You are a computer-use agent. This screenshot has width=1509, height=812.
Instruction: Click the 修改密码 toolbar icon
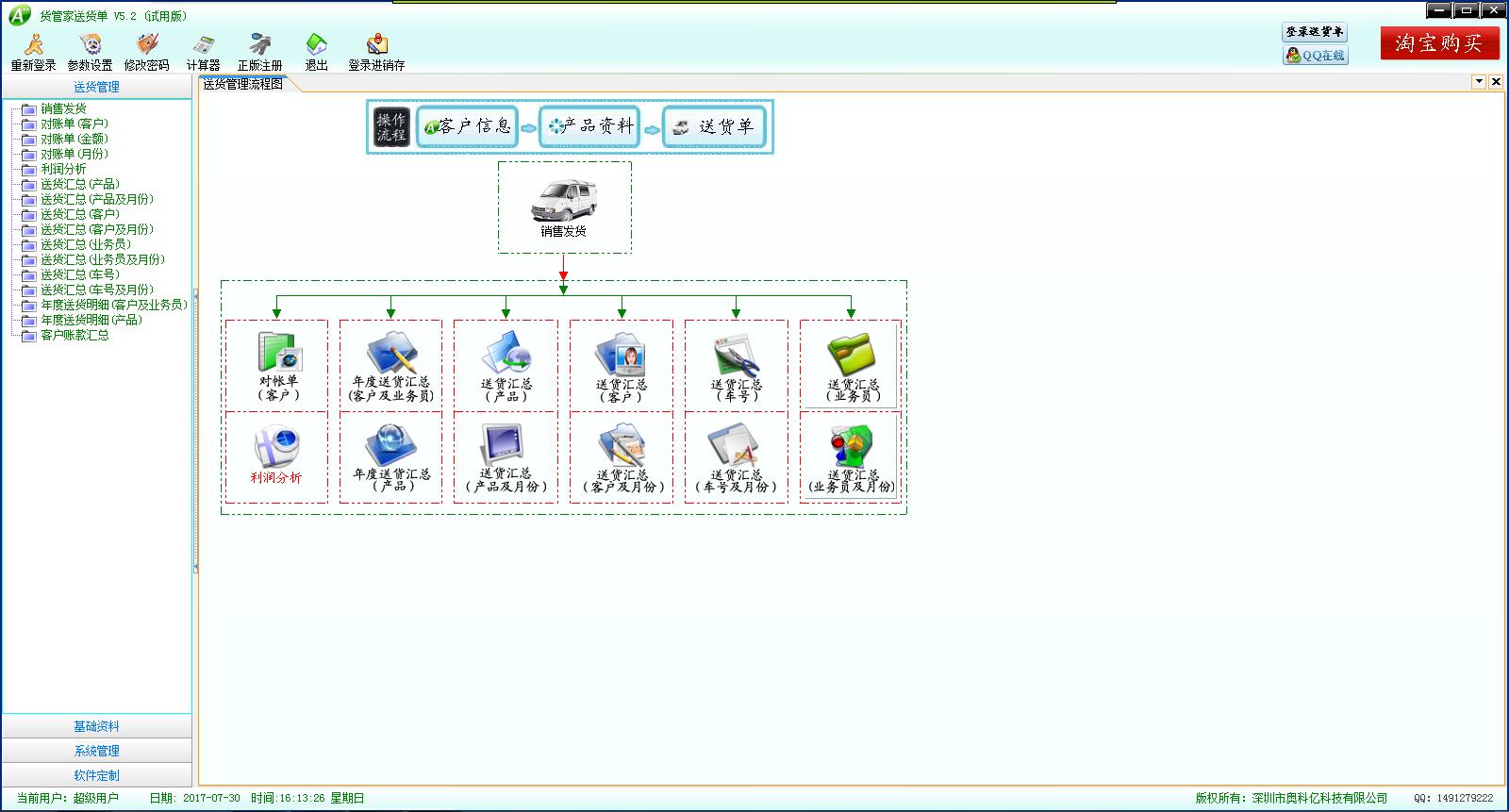[x=147, y=53]
